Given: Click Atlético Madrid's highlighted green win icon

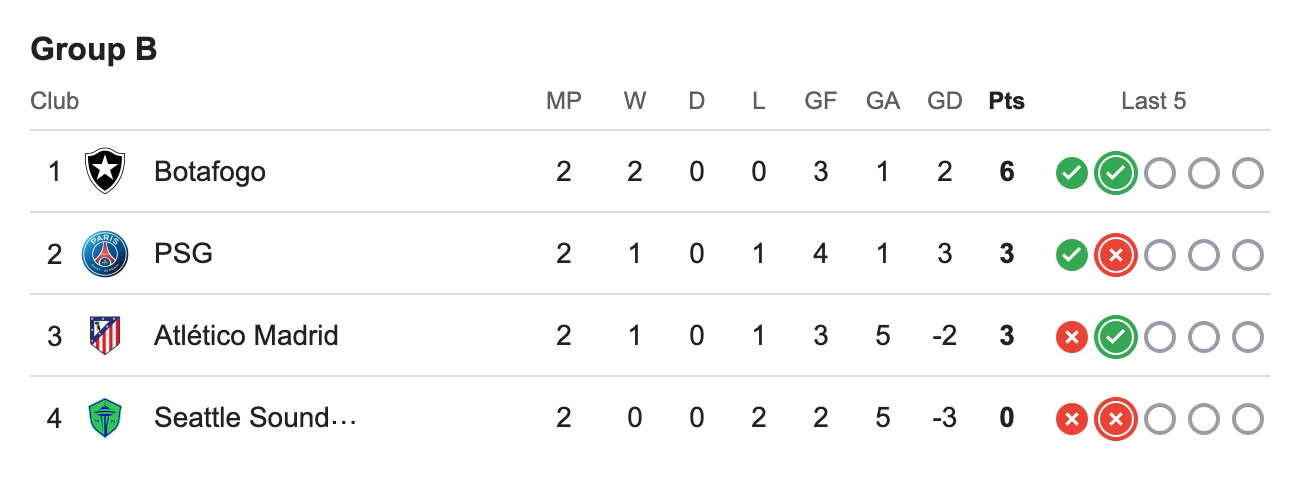Looking at the screenshot, I should coord(1115,337).
